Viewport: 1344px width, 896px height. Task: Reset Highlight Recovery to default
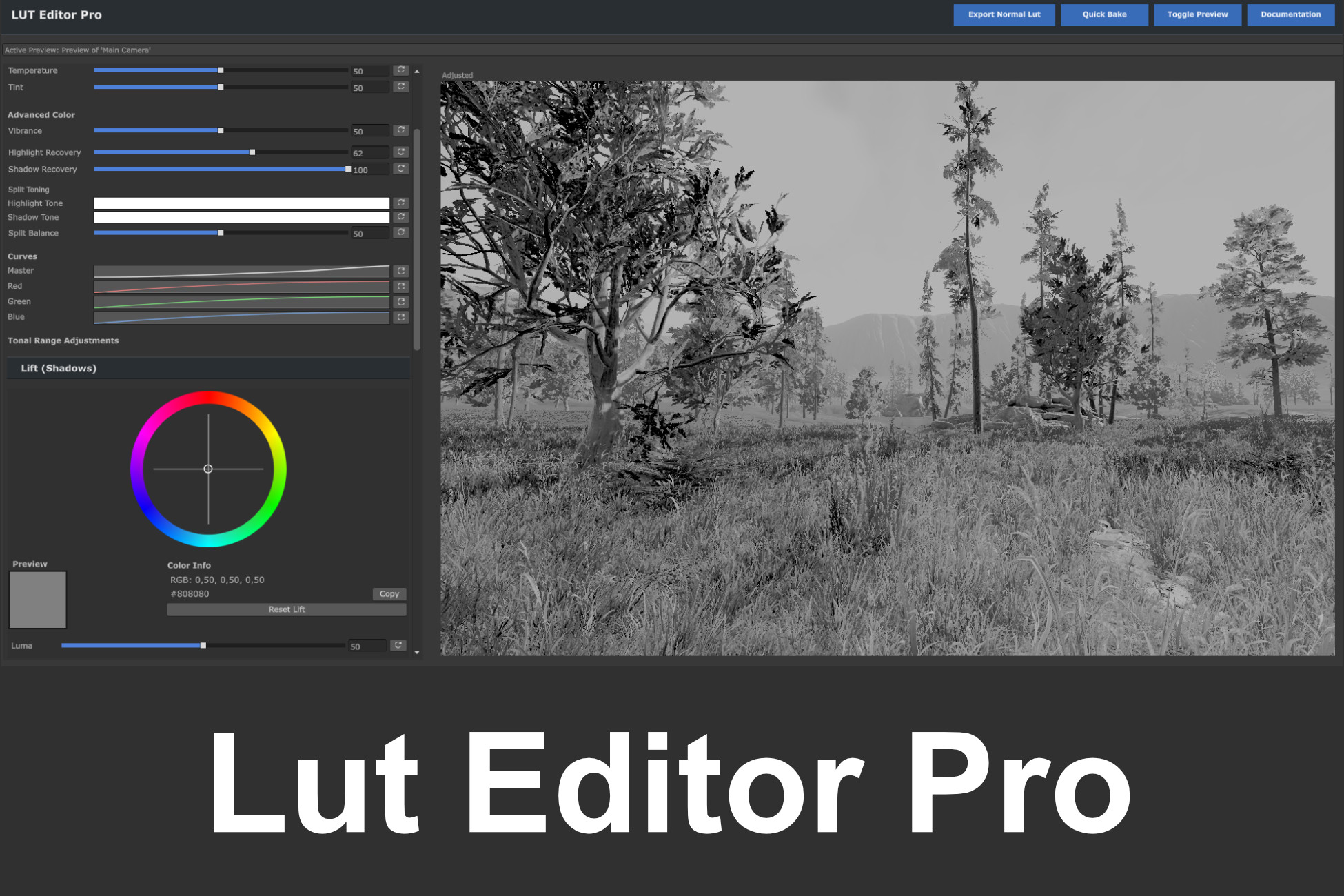click(x=400, y=152)
